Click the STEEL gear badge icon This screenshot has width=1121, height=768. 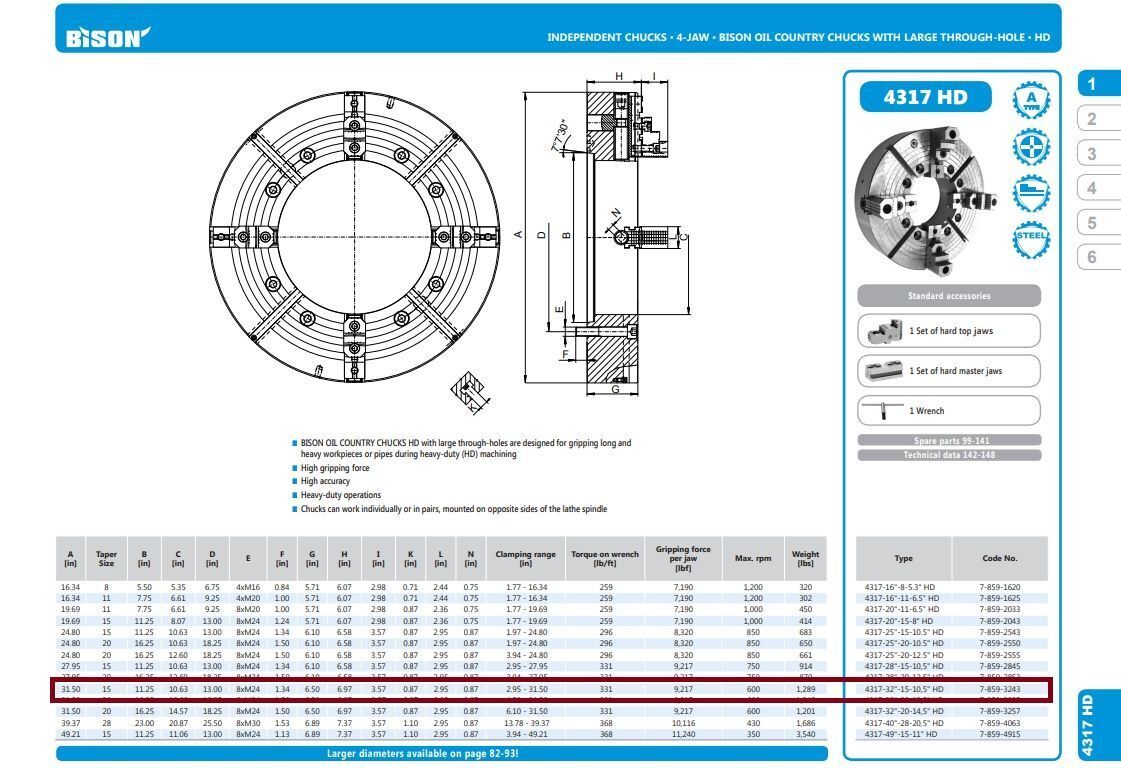(x=1031, y=240)
